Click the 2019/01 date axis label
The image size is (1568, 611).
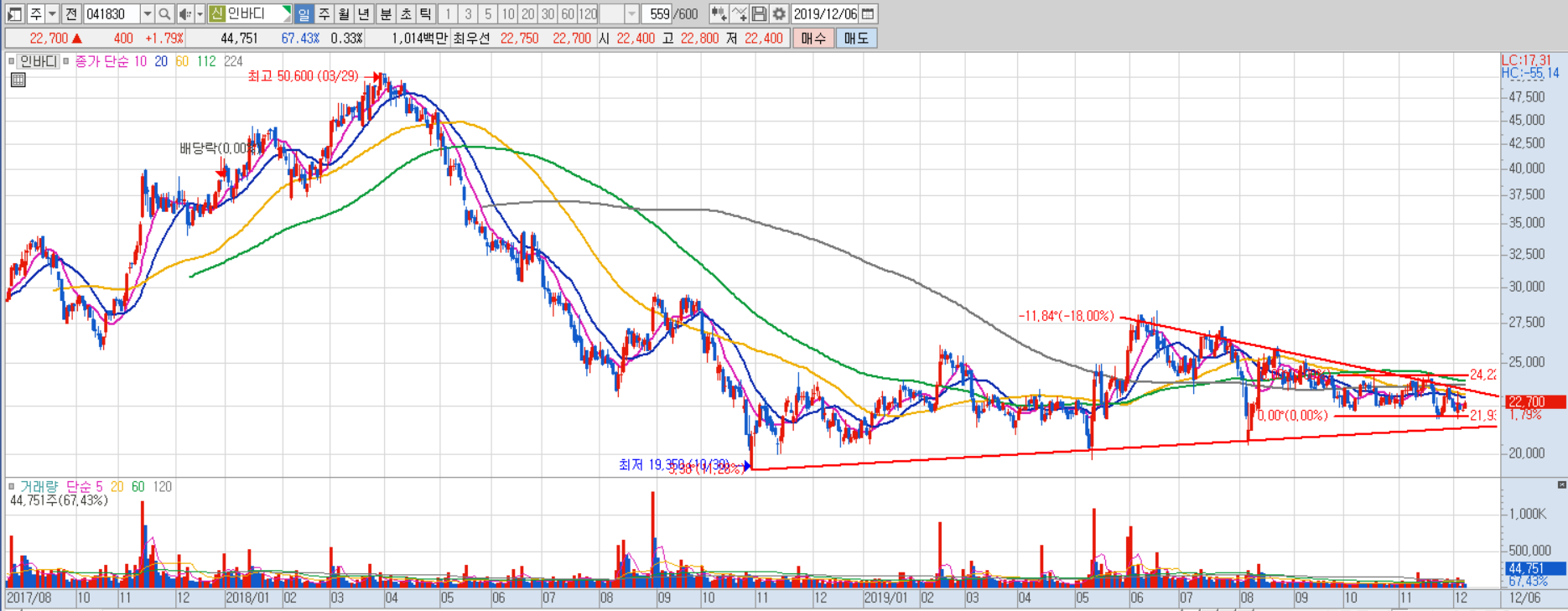(x=885, y=598)
